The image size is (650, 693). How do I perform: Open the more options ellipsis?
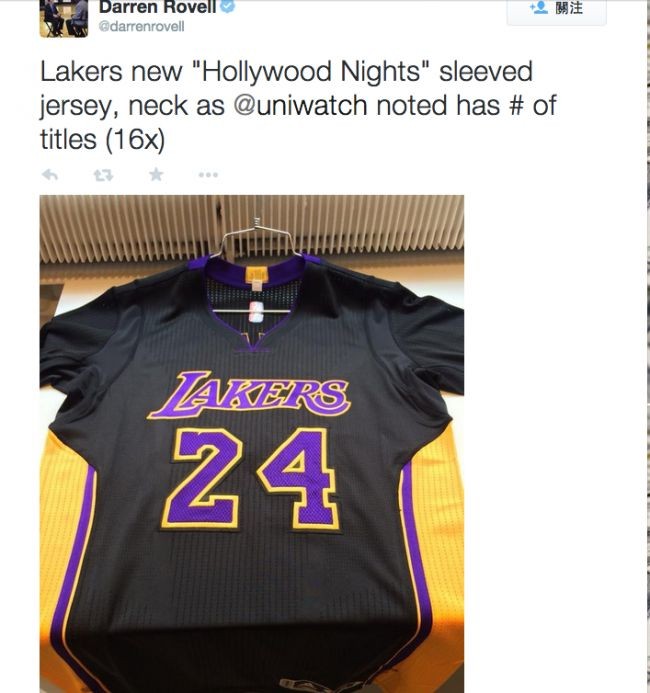click(x=208, y=175)
